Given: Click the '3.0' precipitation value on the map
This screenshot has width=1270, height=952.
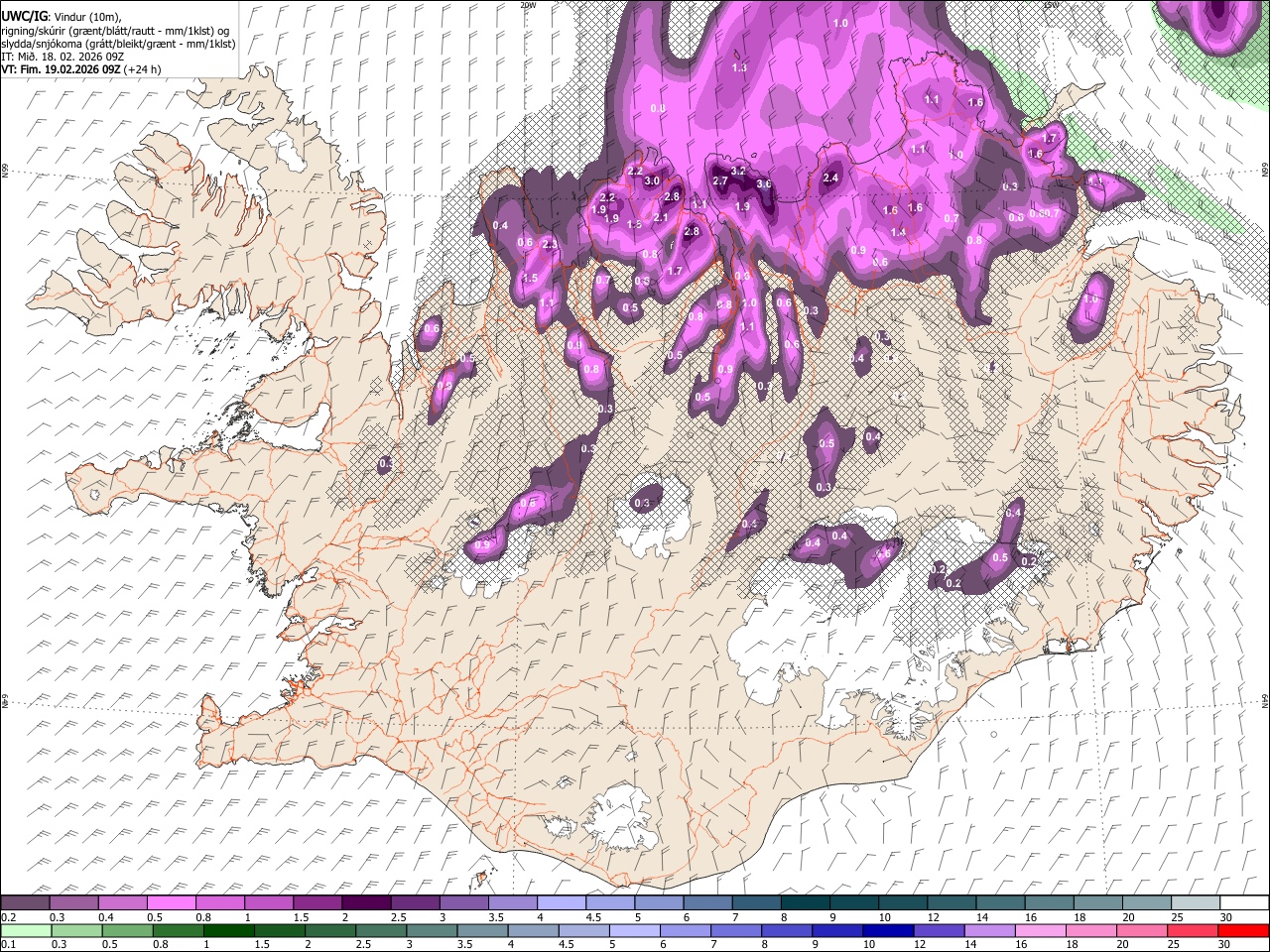Looking at the screenshot, I should pos(652,181).
